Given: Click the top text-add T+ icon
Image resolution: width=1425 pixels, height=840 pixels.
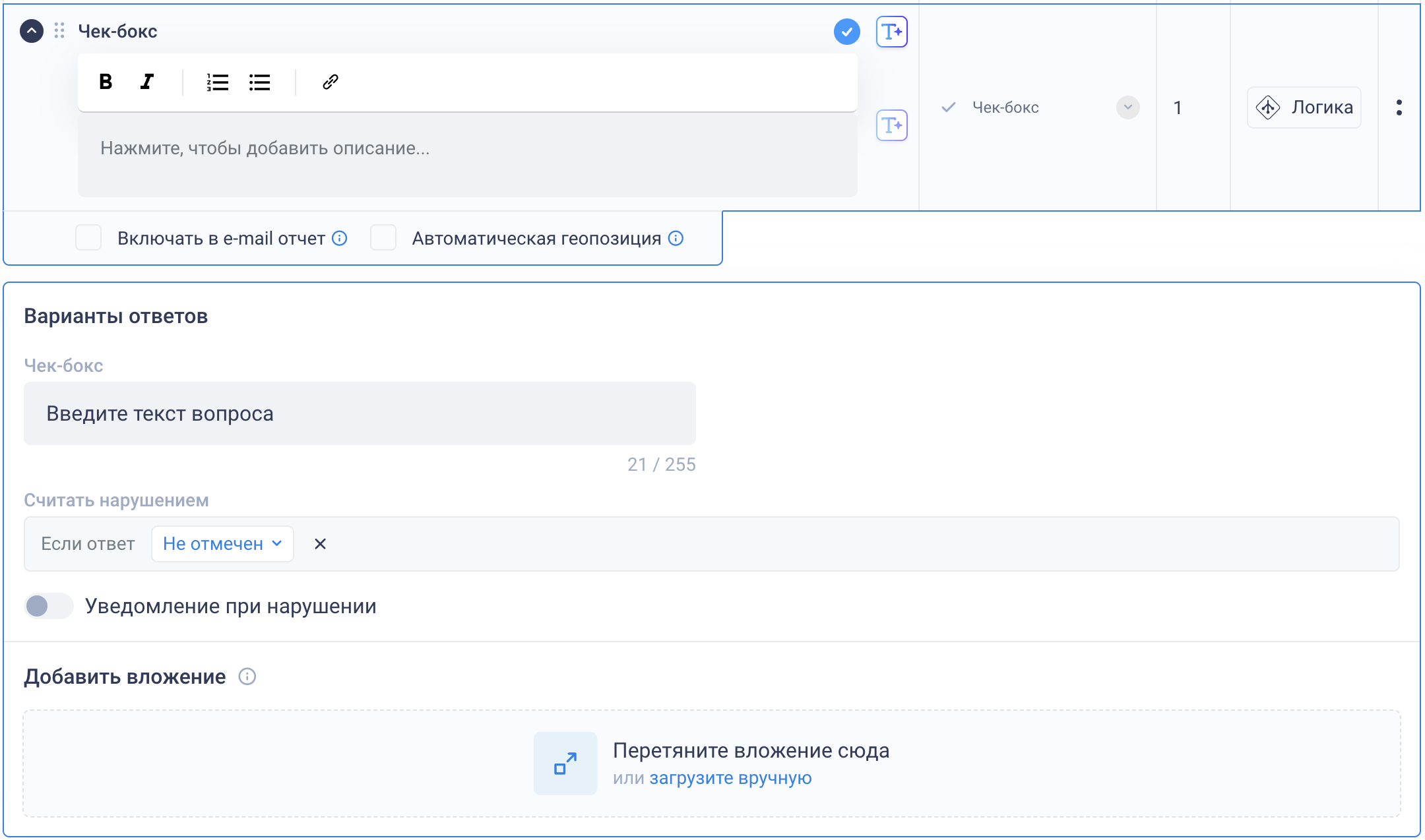Looking at the screenshot, I should pyautogui.click(x=891, y=32).
